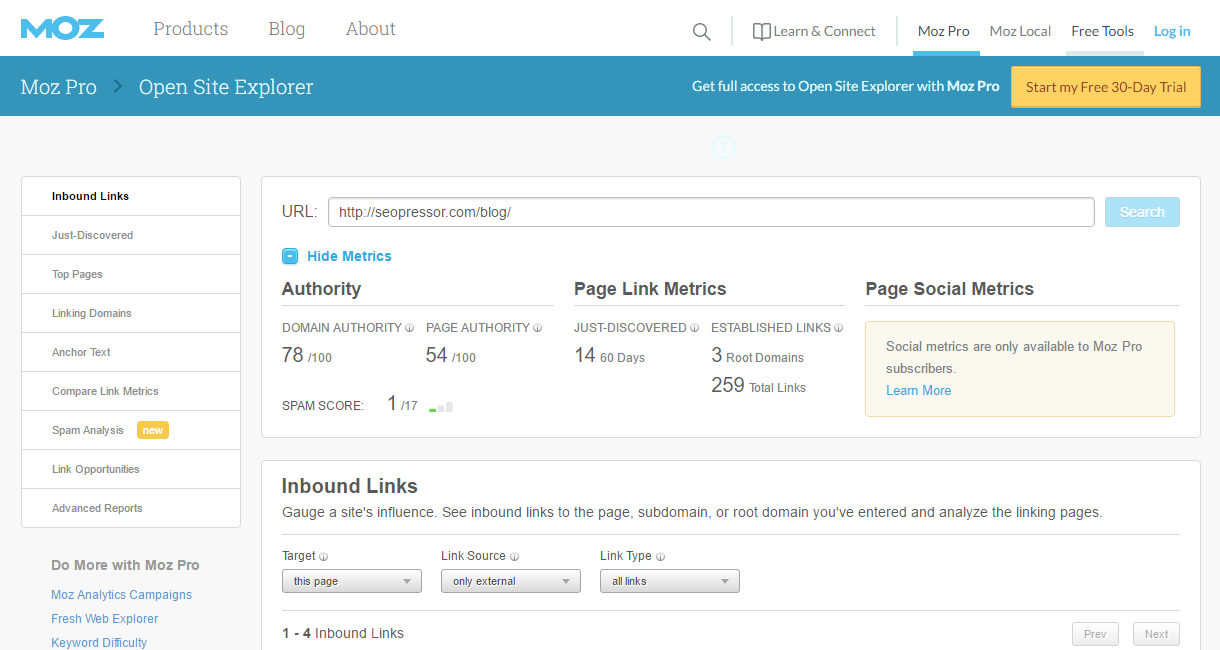This screenshot has height=650, width=1220.
Task: Open the Learn More link about social metrics
Action: [918, 390]
